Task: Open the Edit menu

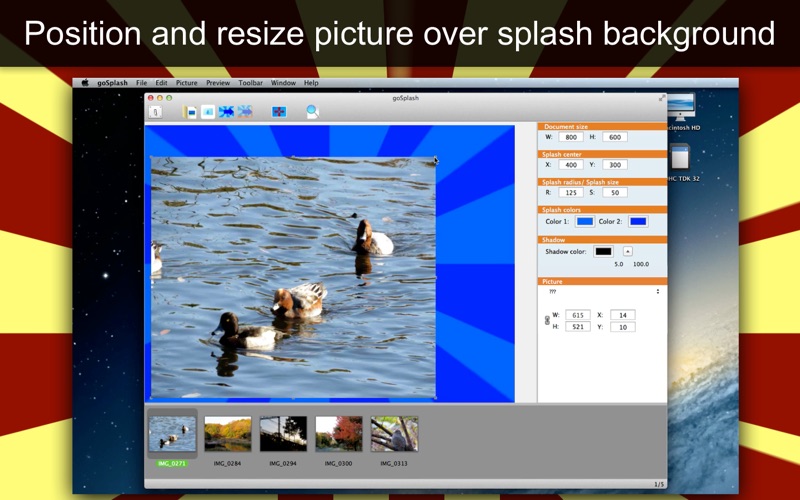Action: 161,83
